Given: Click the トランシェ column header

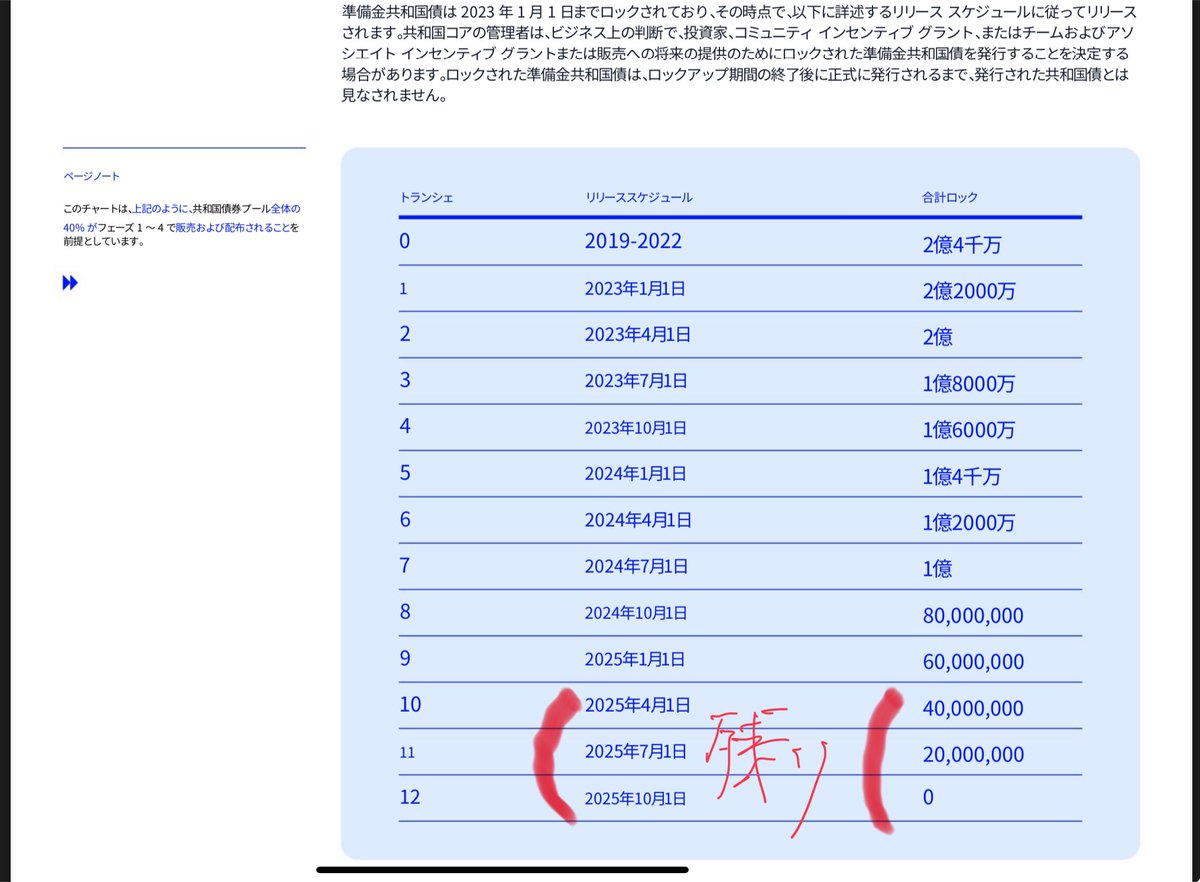Looking at the screenshot, I should coord(426,198).
